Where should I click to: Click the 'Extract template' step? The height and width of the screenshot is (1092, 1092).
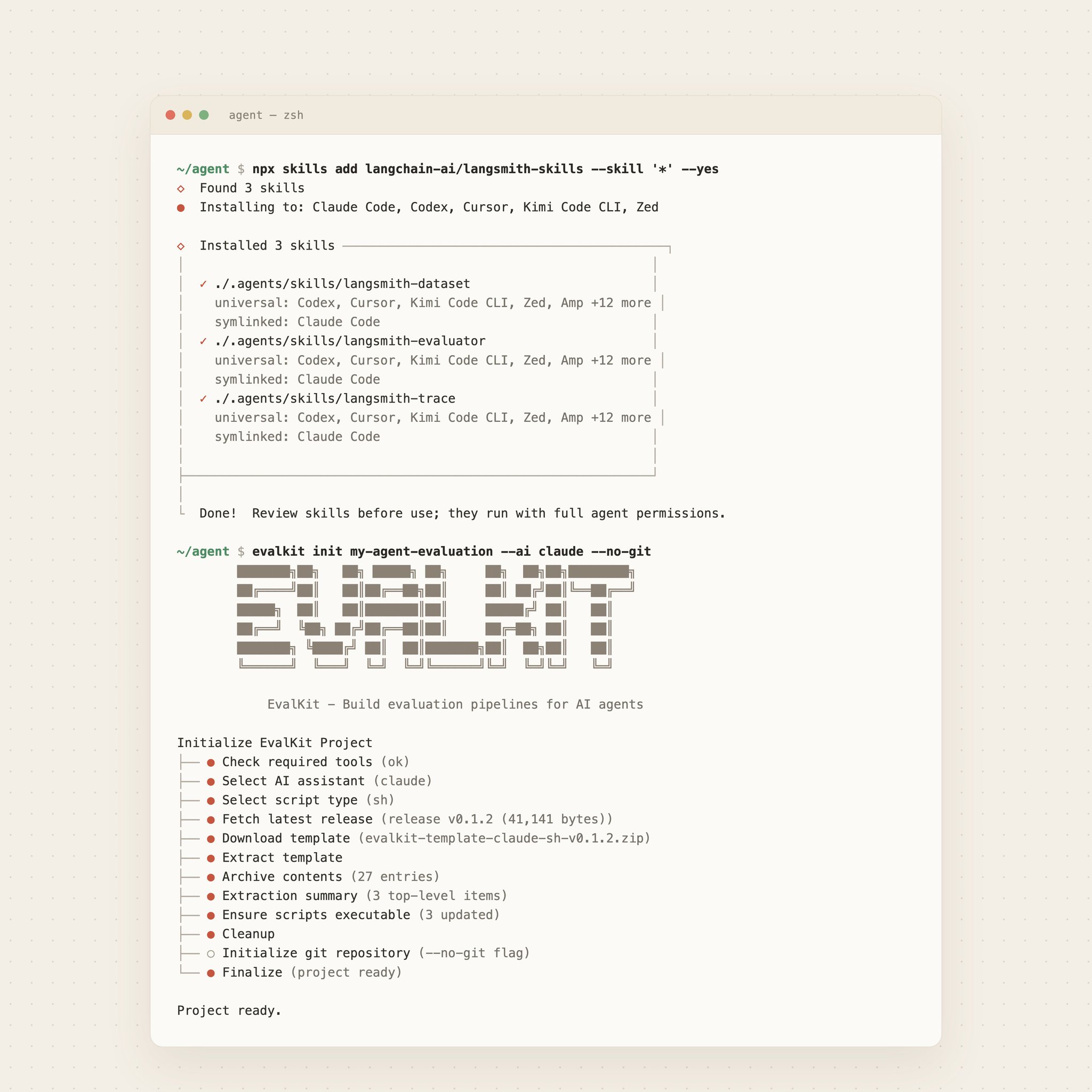tap(282, 858)
